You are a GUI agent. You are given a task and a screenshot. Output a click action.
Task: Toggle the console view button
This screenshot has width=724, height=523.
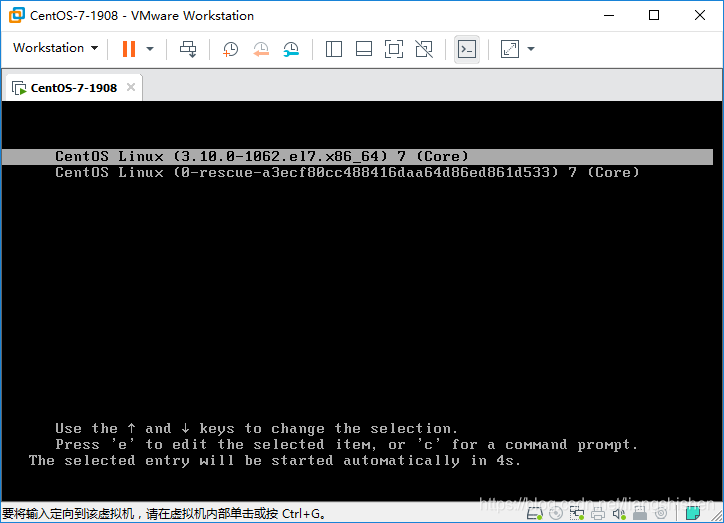click(466, 49)
